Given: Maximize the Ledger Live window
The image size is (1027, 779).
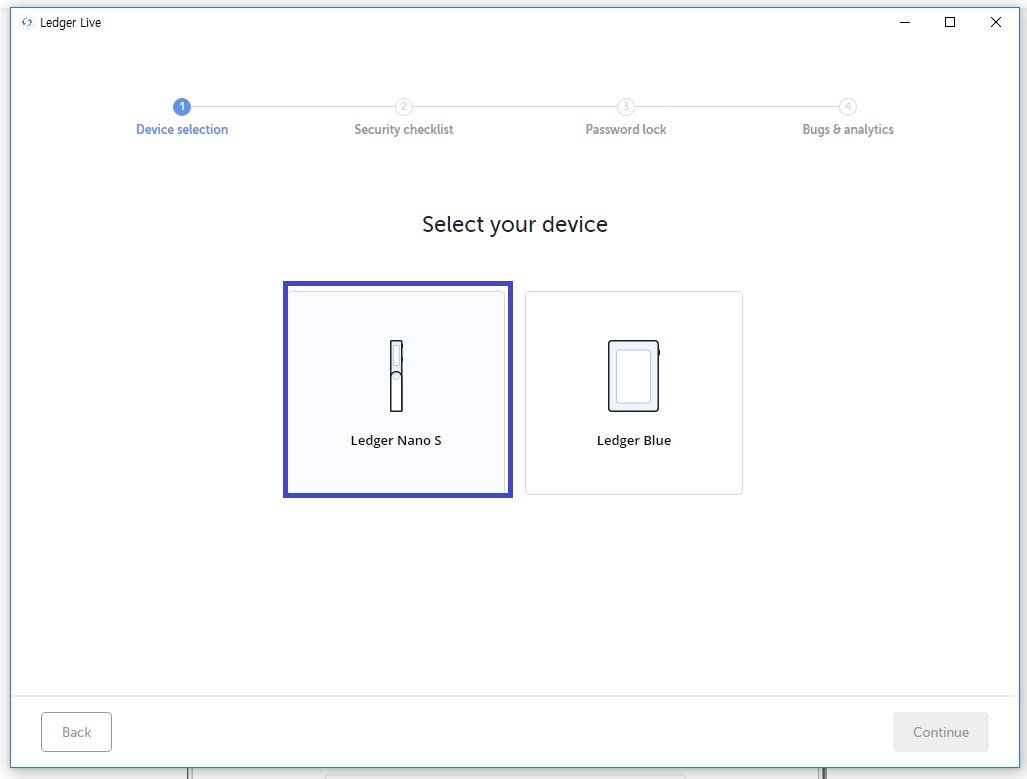Looking at the screenshot, I should pyautogui.click(x=950, y=22).
